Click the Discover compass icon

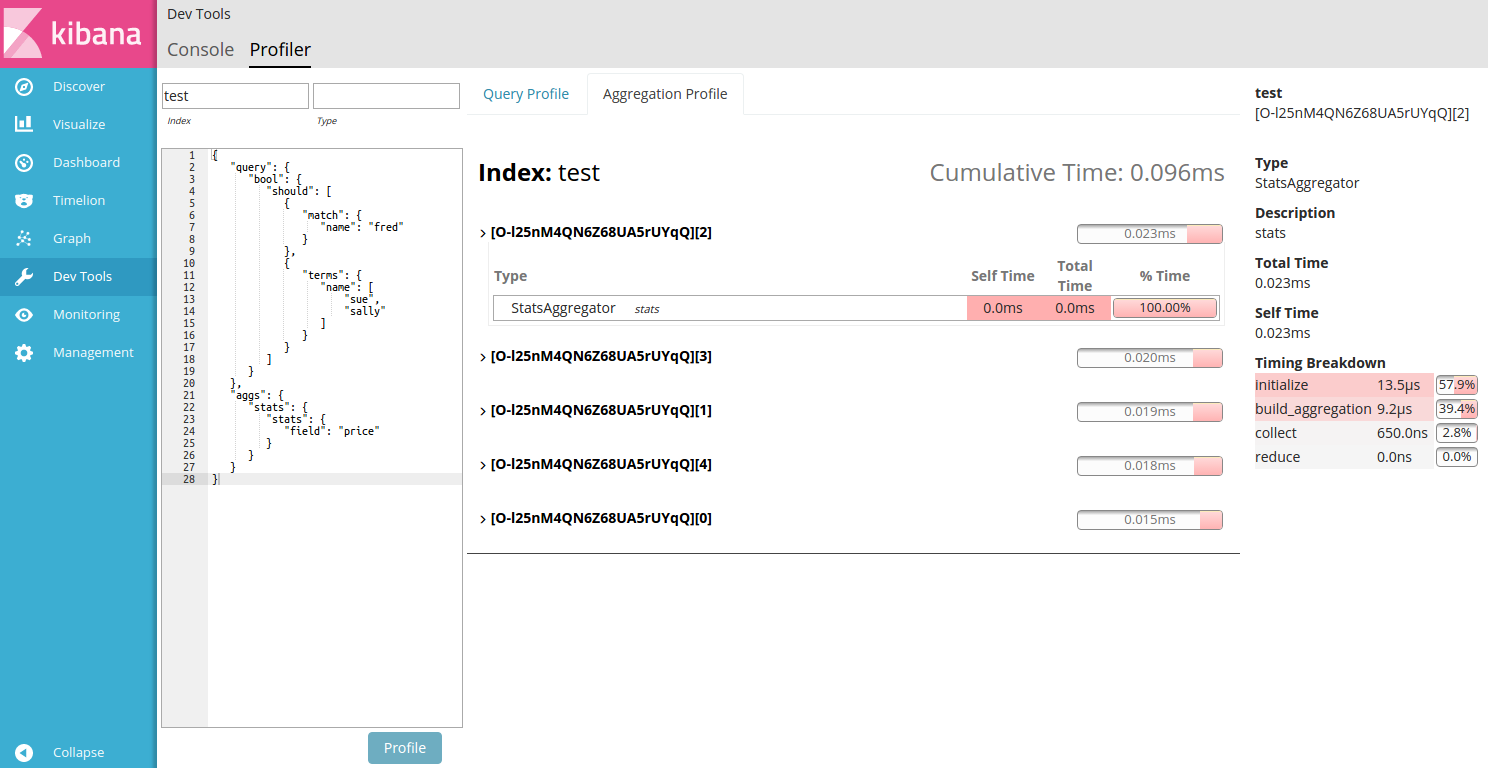25,87
